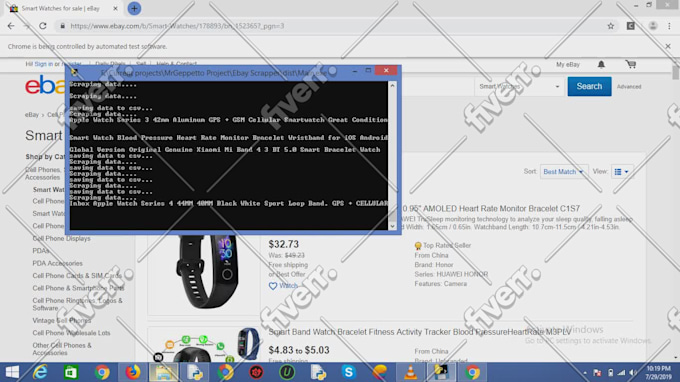Click the black Honor band product image
The height and width of the screenshot is (382, 680).
click(207, 271)
